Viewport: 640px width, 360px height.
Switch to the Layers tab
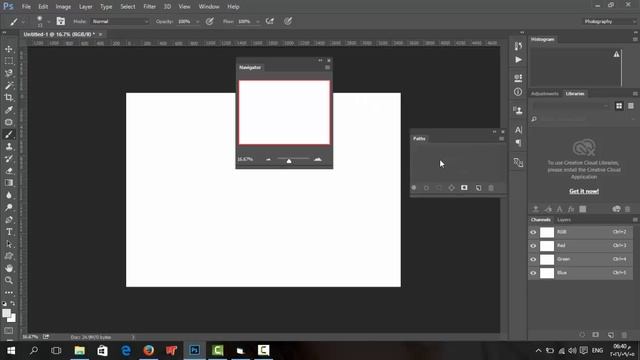[564, 220]
